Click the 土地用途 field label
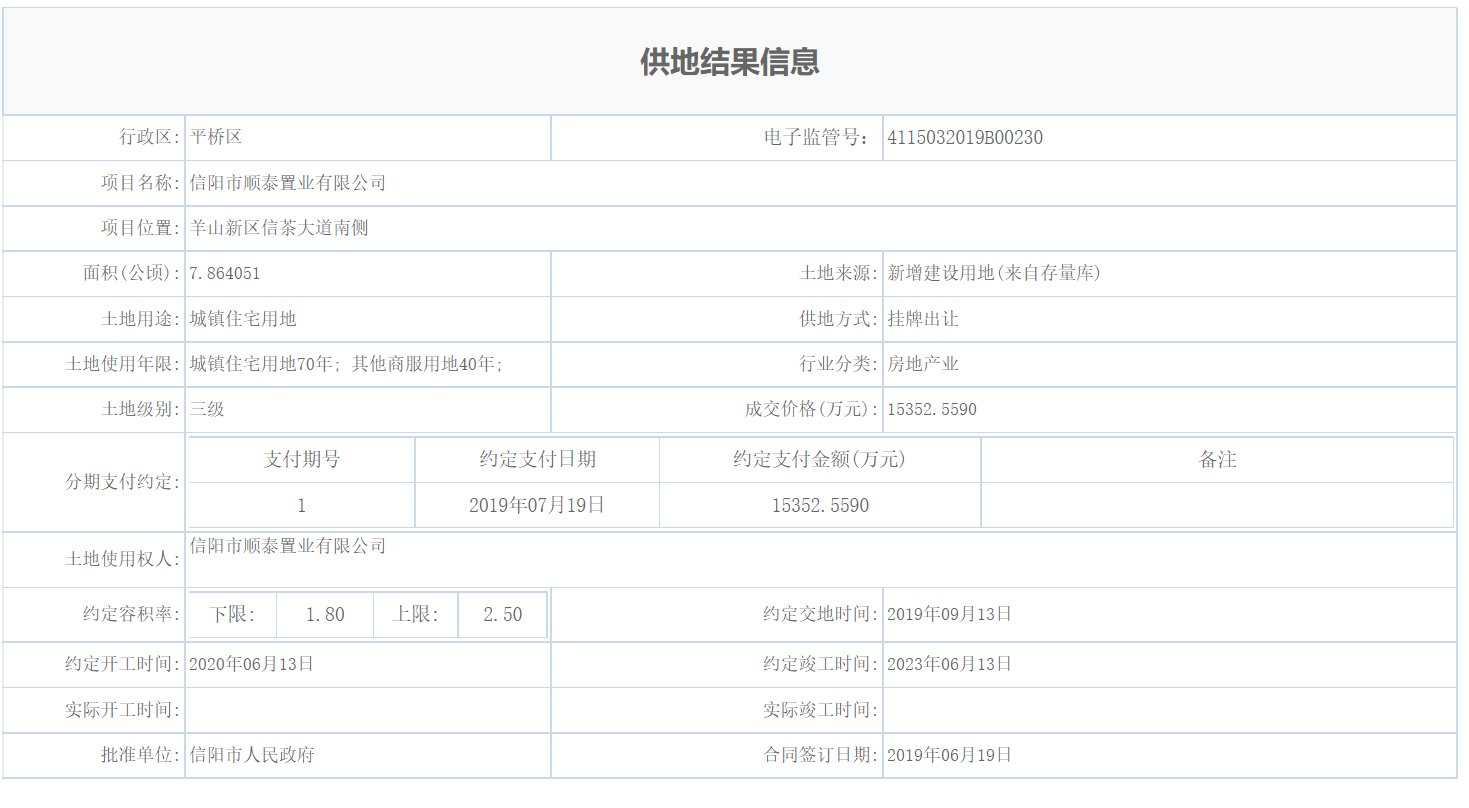 click(141, 319)
